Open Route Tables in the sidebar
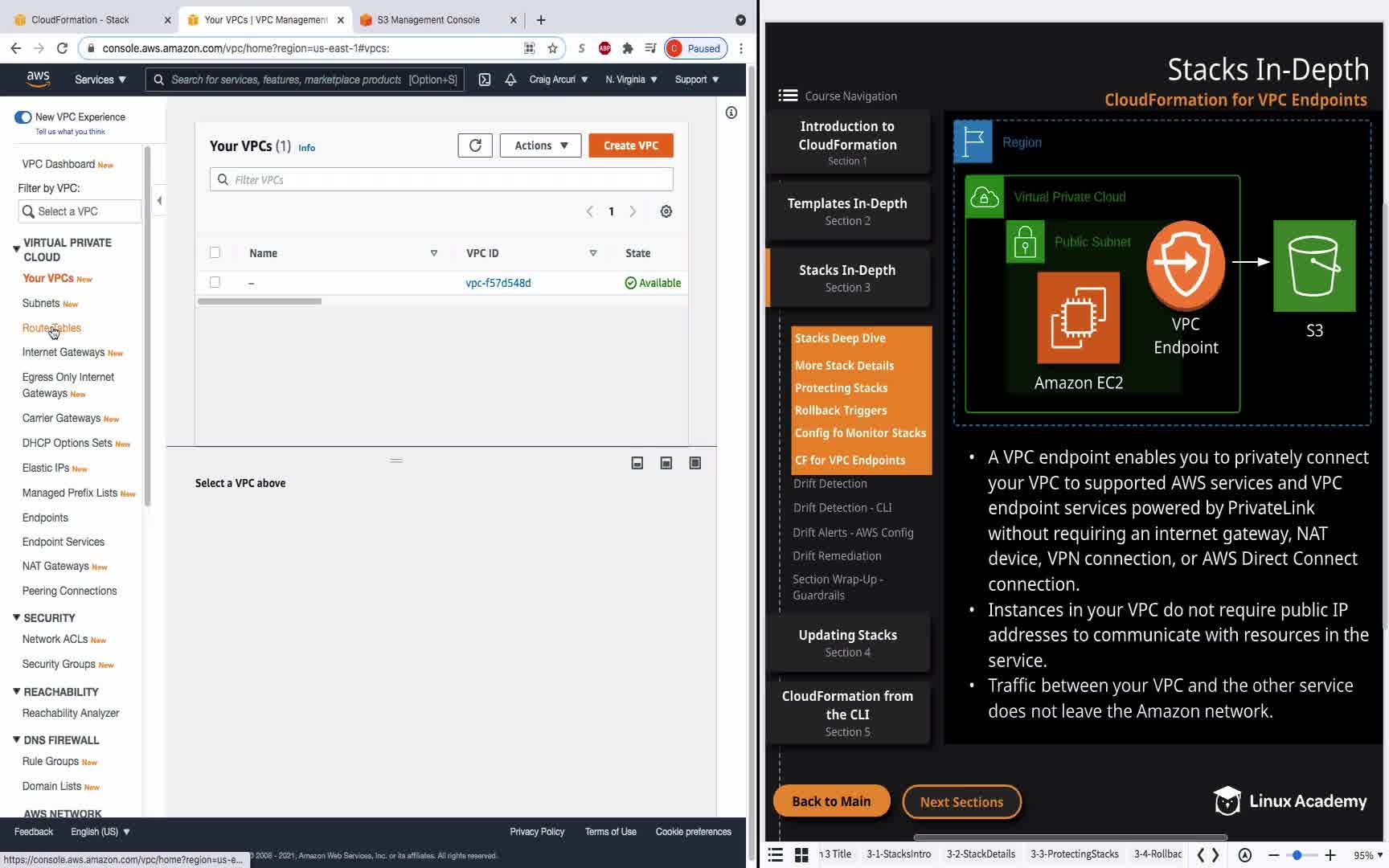 tap(51, 328)
